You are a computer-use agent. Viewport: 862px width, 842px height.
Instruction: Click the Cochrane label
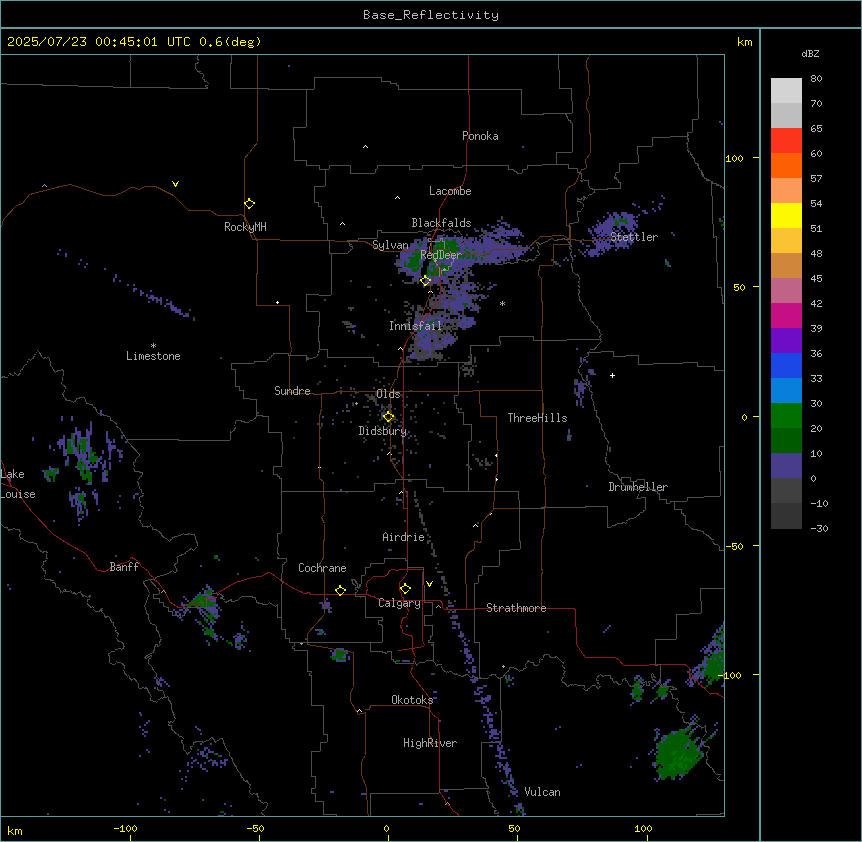coord(322,568)
